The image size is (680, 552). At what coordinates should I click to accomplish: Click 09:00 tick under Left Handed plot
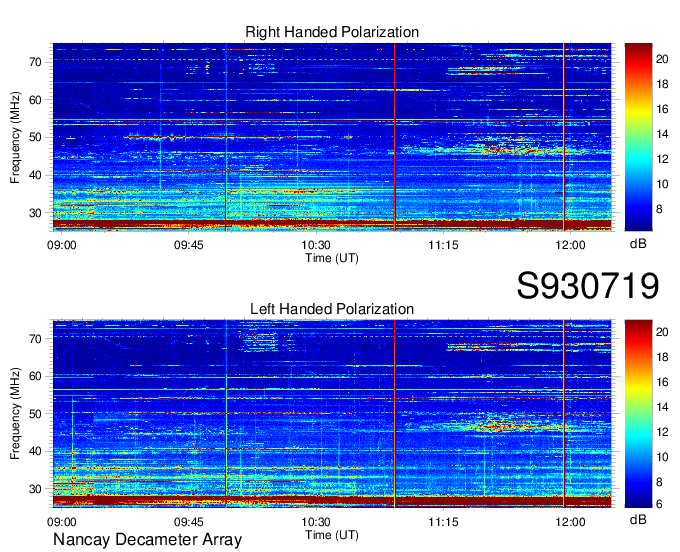point(62,522)
